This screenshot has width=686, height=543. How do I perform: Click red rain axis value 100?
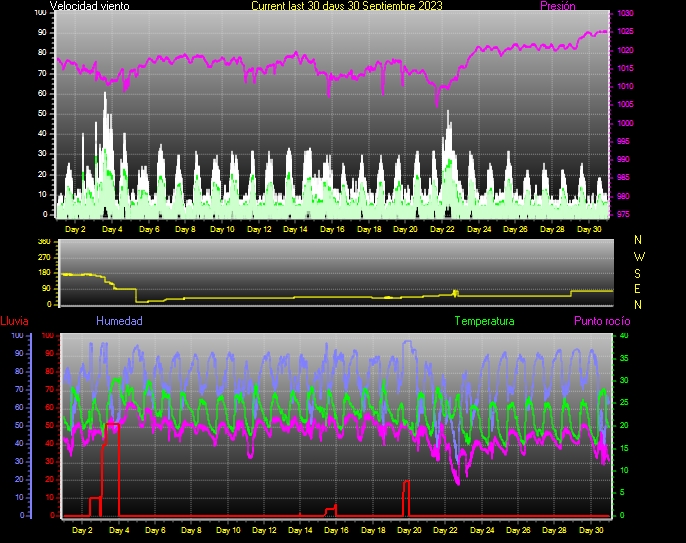click(x=48, y=336)
